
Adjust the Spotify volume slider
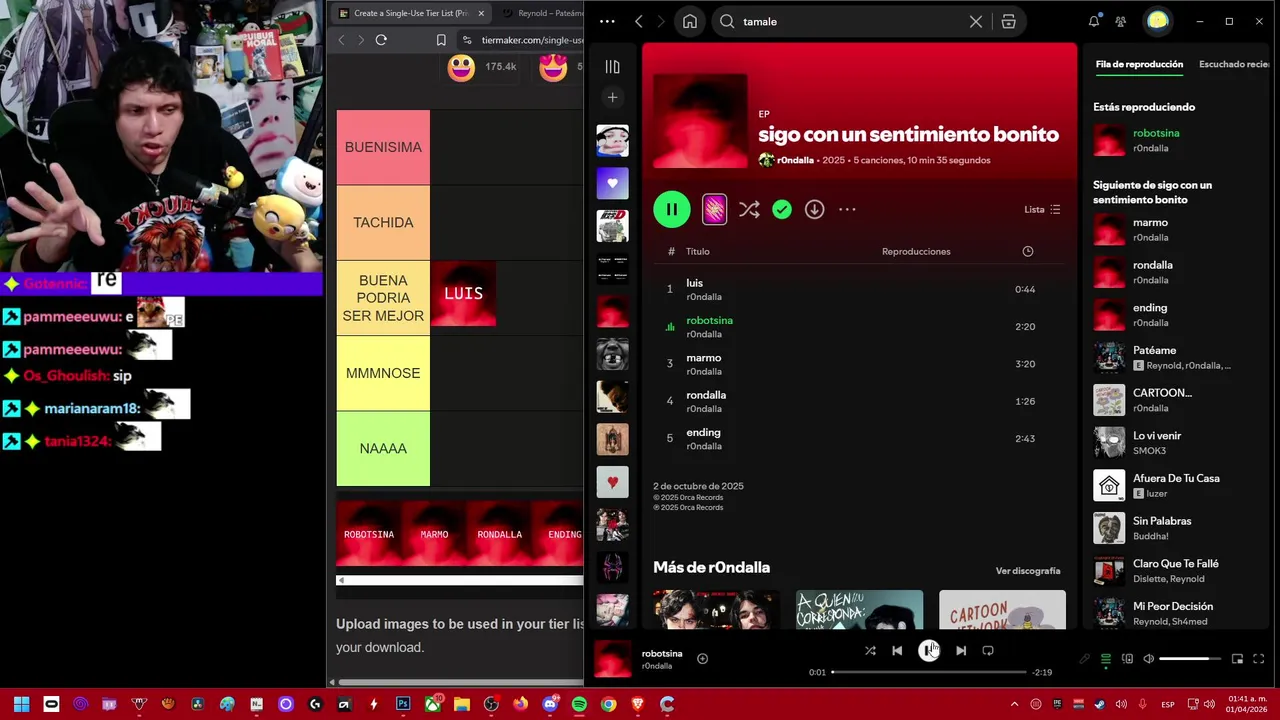pos(1190,659)
